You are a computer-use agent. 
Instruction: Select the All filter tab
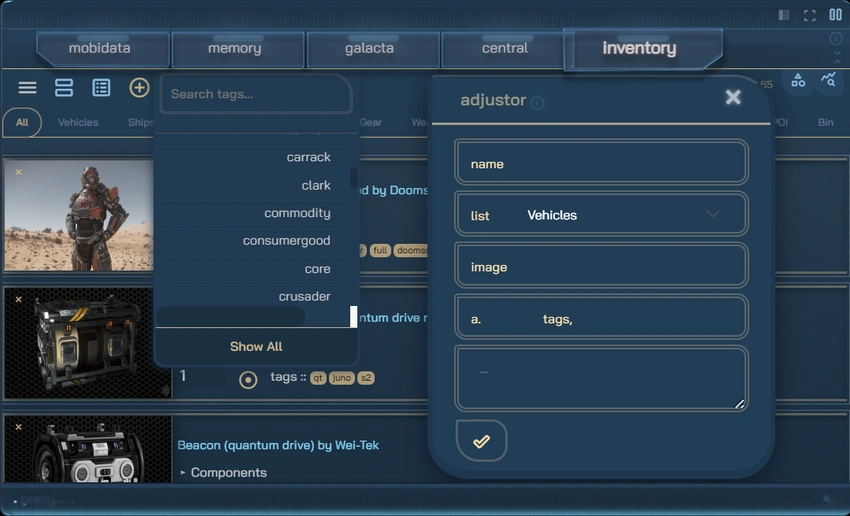tap(22, 122)
